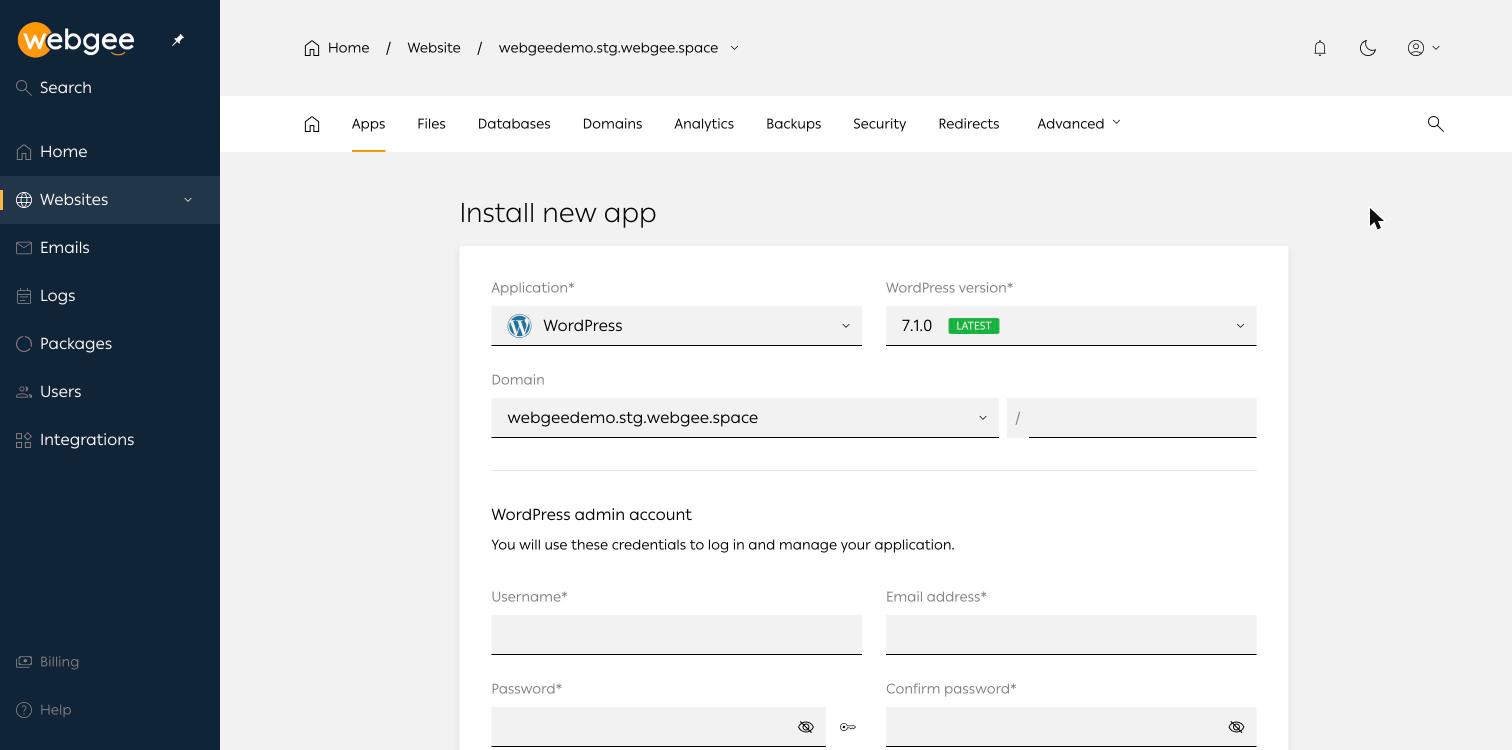The image size is (1512, 750).
Task: Open the WordPress version dropdown
Action: click(x=1071, y=326)
